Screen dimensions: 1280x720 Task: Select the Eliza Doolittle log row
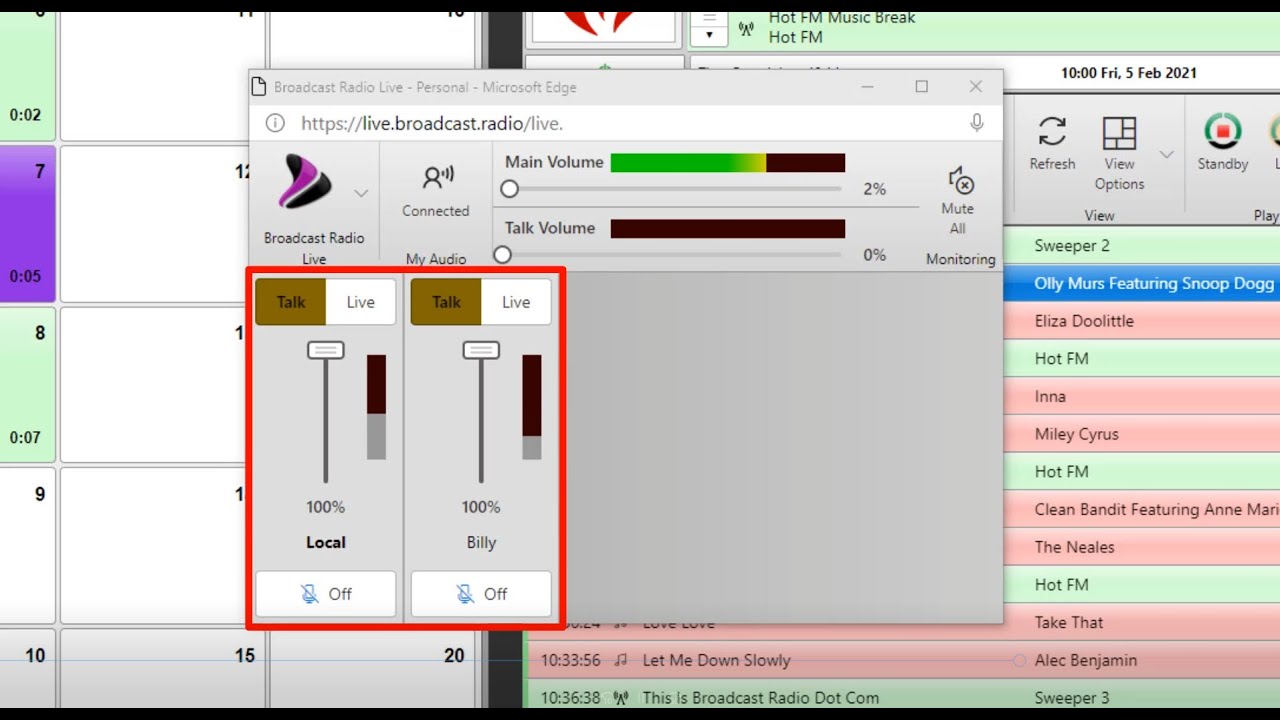1142,321
